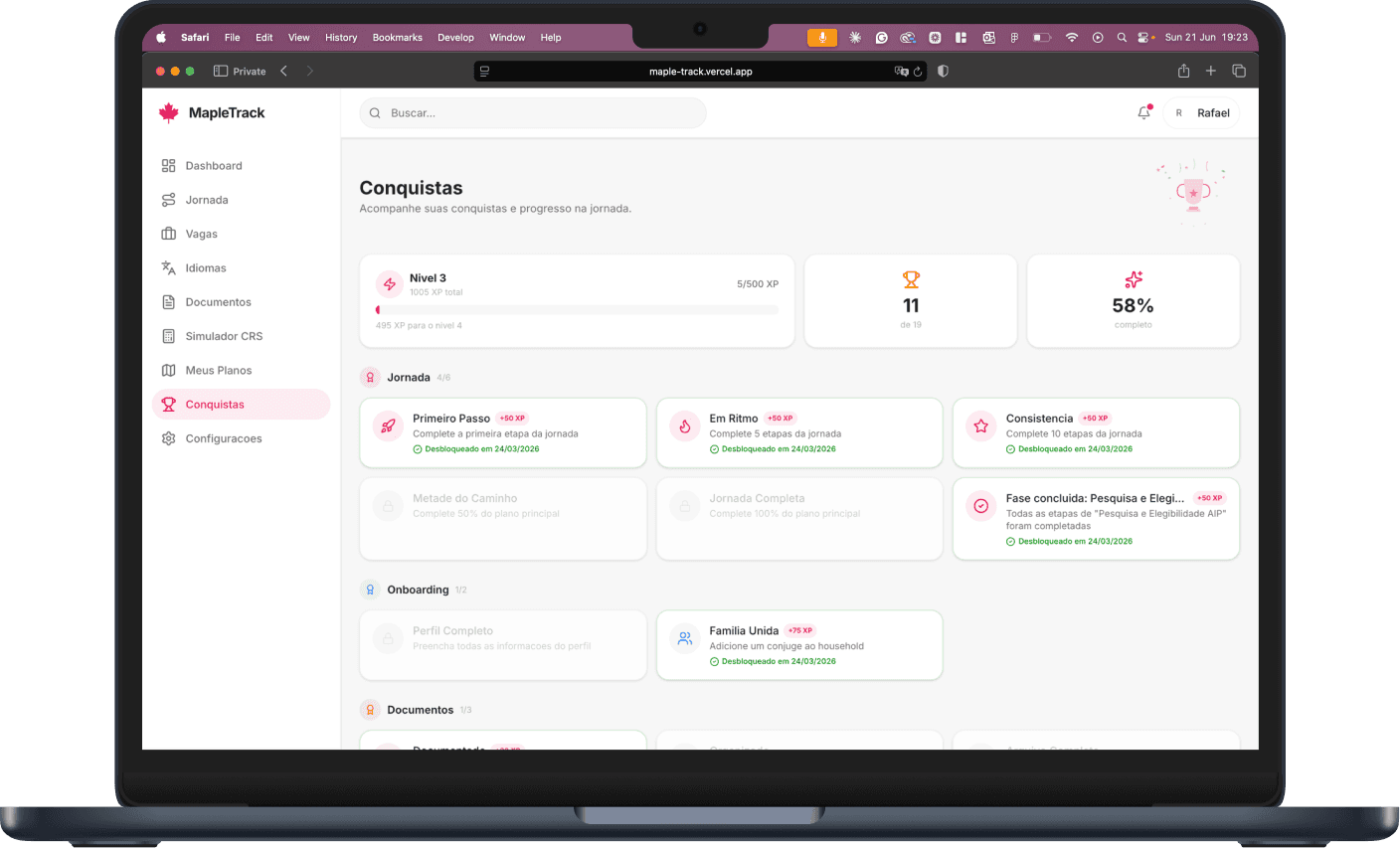Image resolution: width=1400 pixels, height=848 pixels.
Task: Click the rocket icon on Primeiro Passo
Action: pos(388,425)
